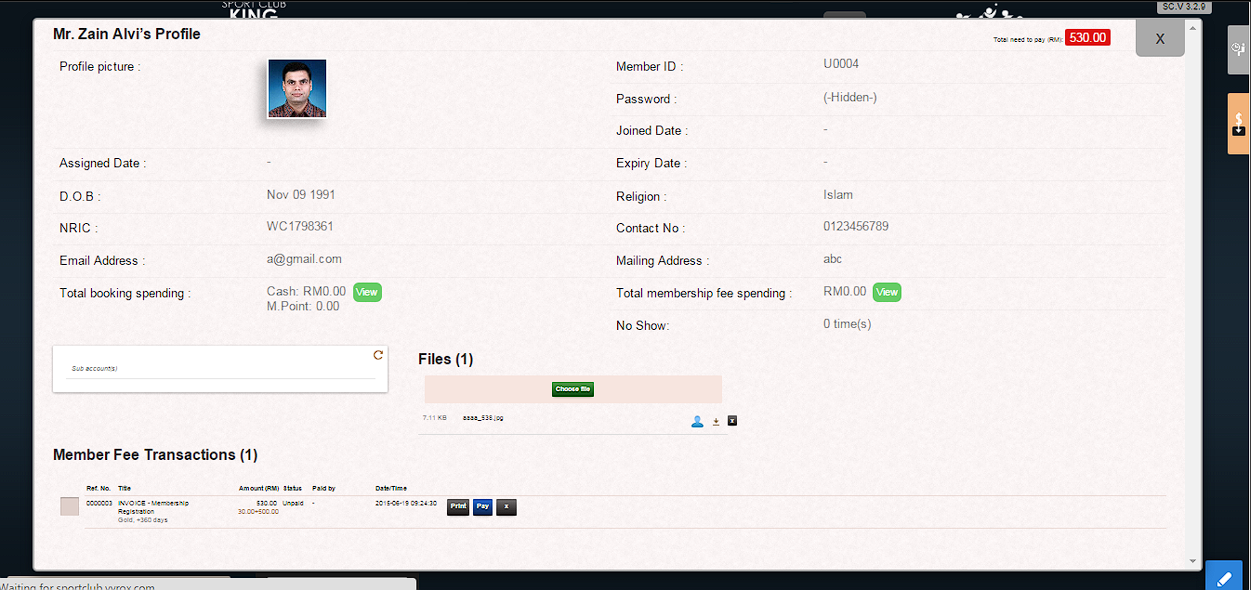This screenshot has height=590, width=1251.
Task: View total booking spending details
Action: pos(367,292)
